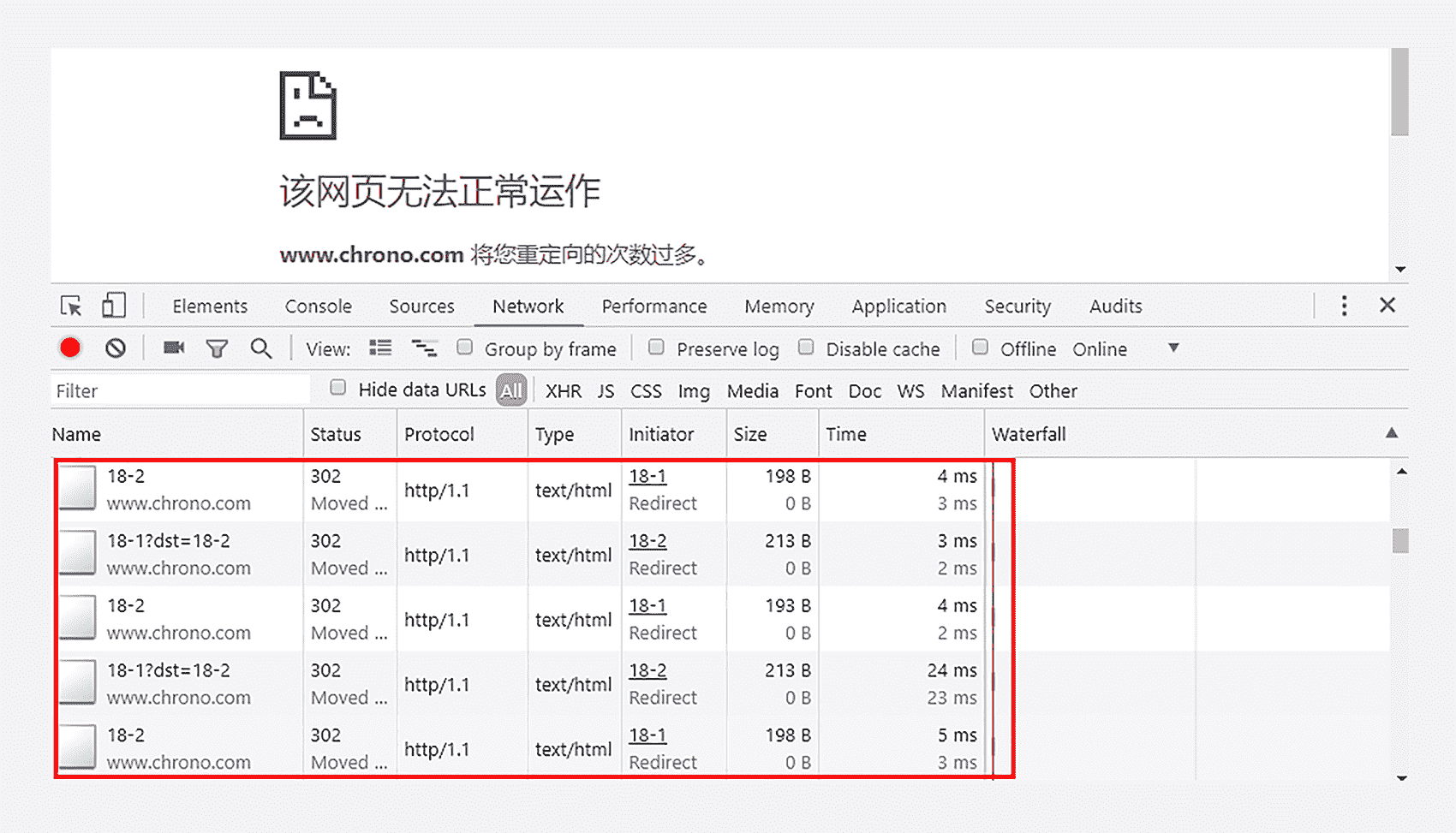Enable the Group by frame checkbox
Screen dimensions: 1456x833
pos(464,347)
